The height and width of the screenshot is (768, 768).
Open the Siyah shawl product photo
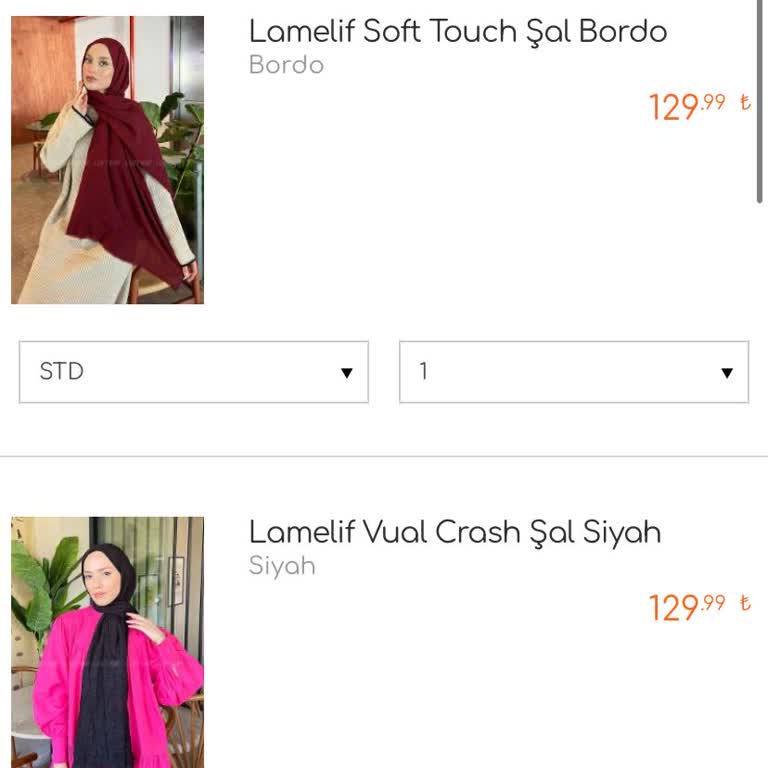tap(107, 642)
